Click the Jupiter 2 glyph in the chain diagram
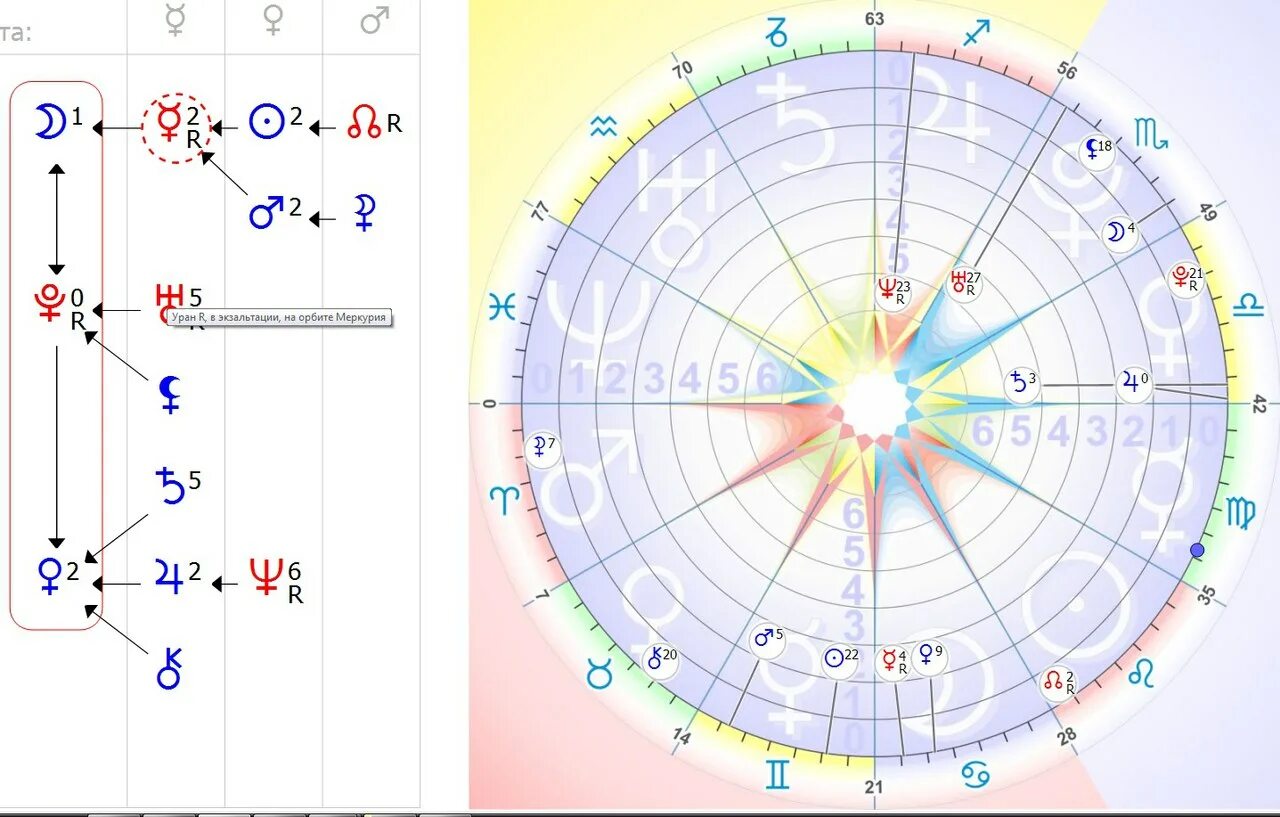The image size is (1280, 817). pyautogui.click(x=169, y=576)
